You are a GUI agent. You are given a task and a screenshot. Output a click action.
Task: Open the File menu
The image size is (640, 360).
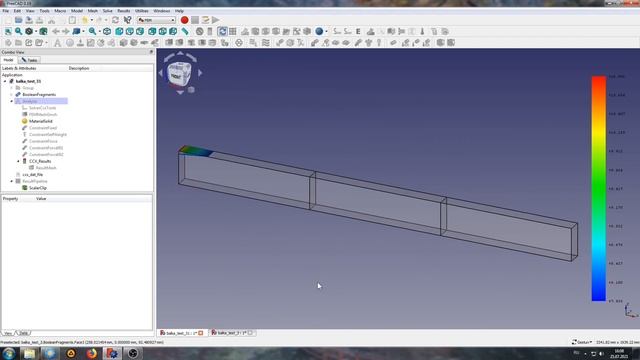click(x=5, y=11)
